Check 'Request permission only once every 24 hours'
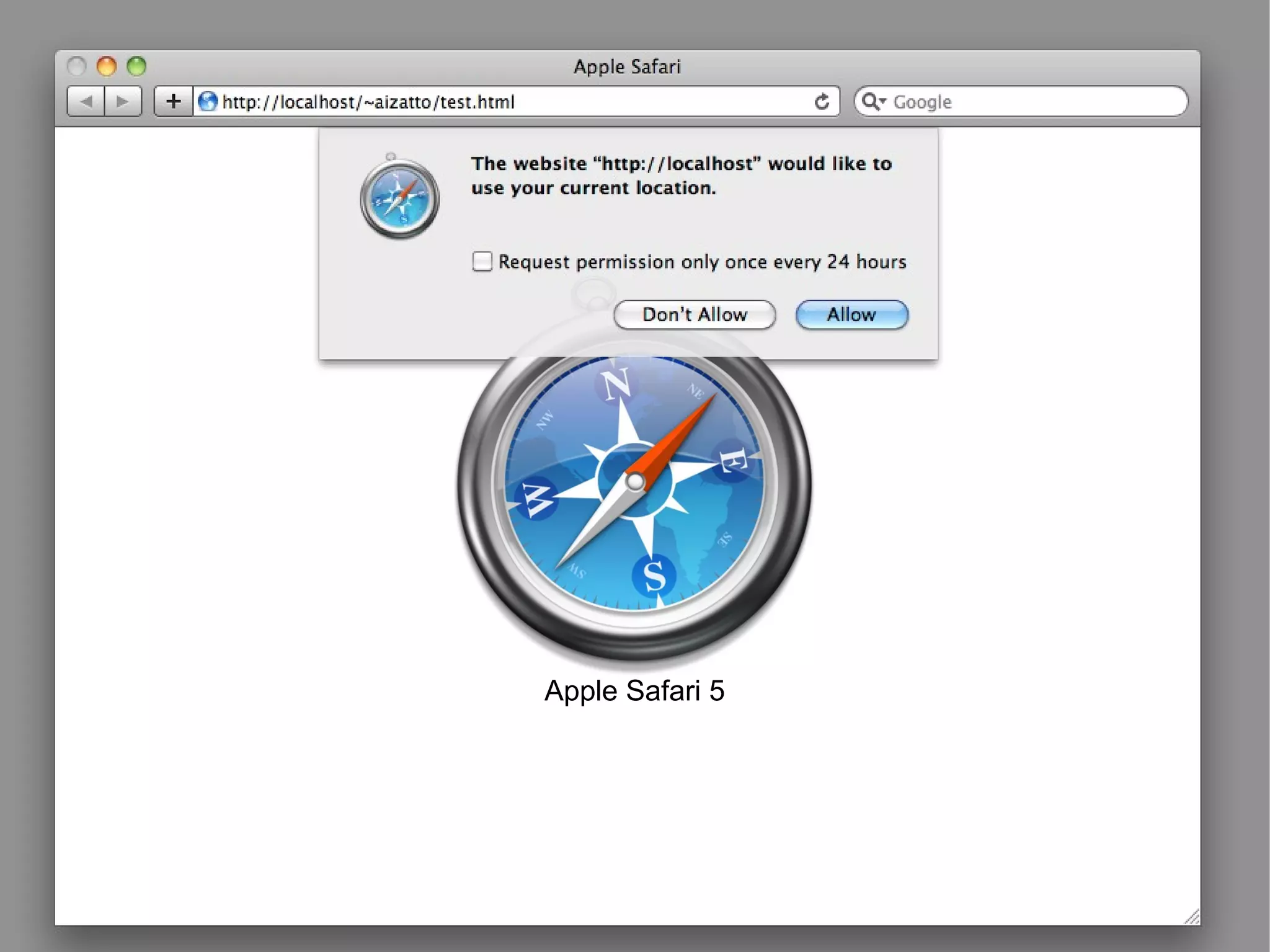 coord(482,262)
